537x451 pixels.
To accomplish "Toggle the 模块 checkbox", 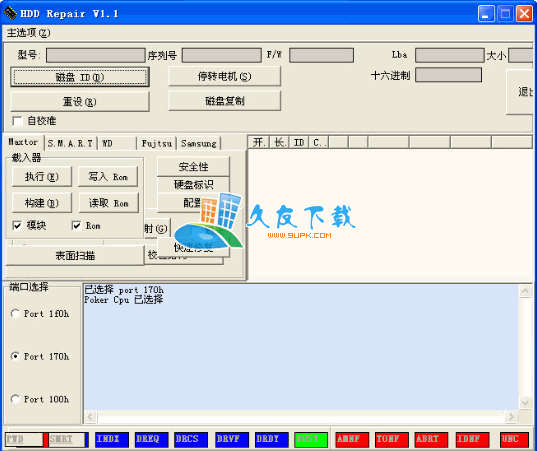I will [17, 225].
